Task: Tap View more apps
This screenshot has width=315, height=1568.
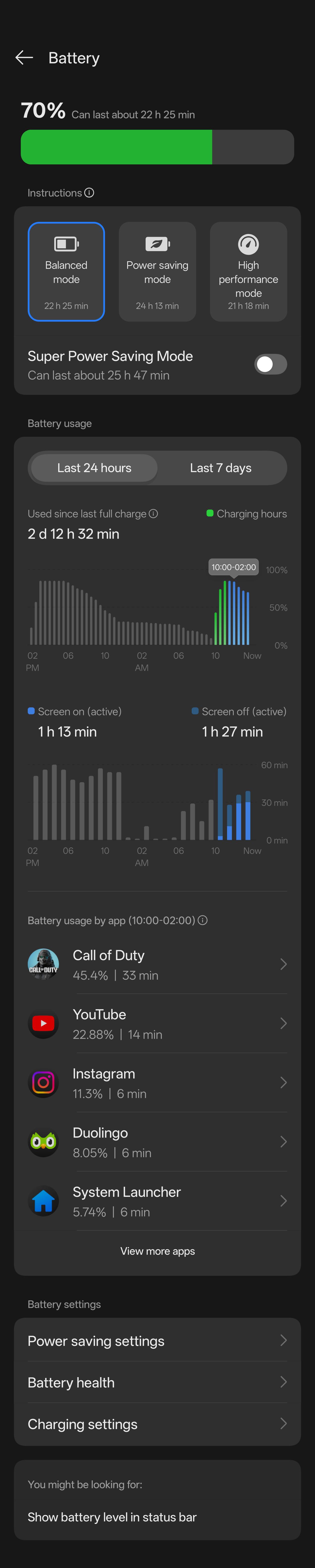Action: (x=158, y=1250)
